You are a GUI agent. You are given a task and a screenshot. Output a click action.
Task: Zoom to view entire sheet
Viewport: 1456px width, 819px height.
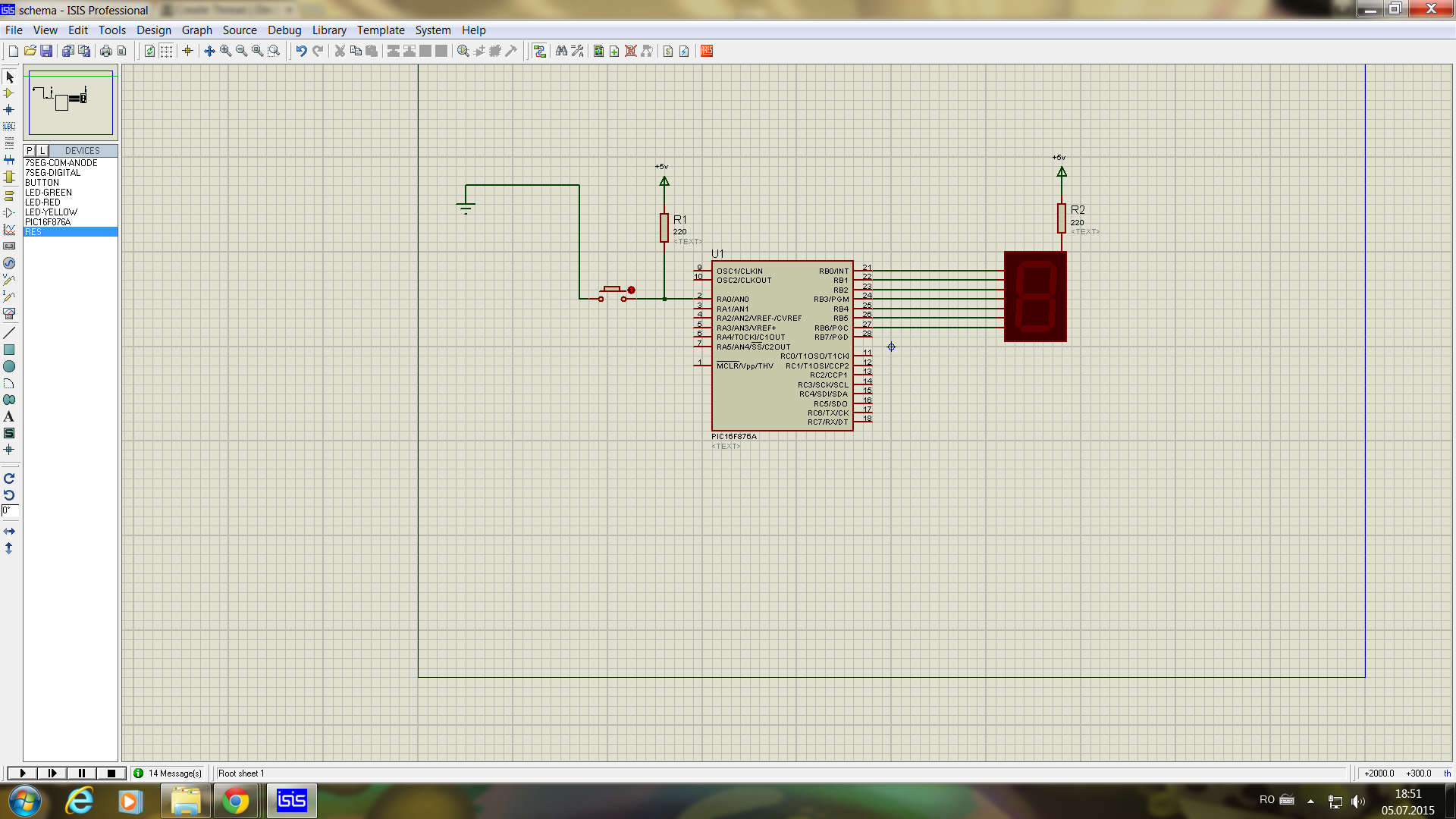tap(257, 51)
